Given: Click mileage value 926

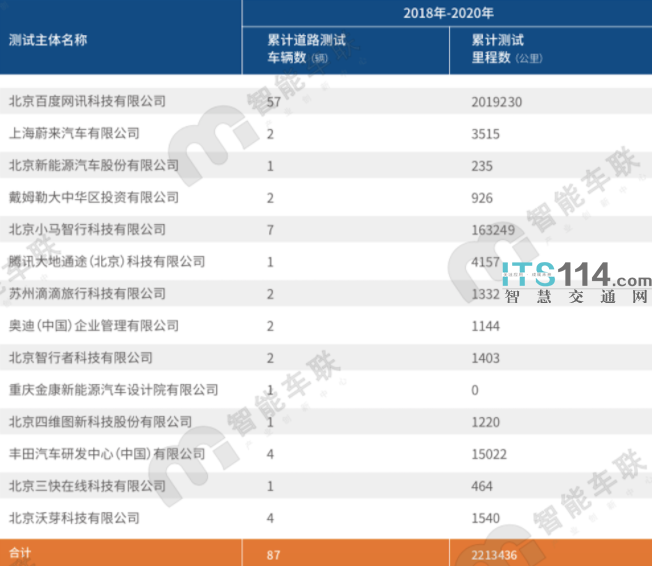Looking at the screenshot, I should pos(482,198).
